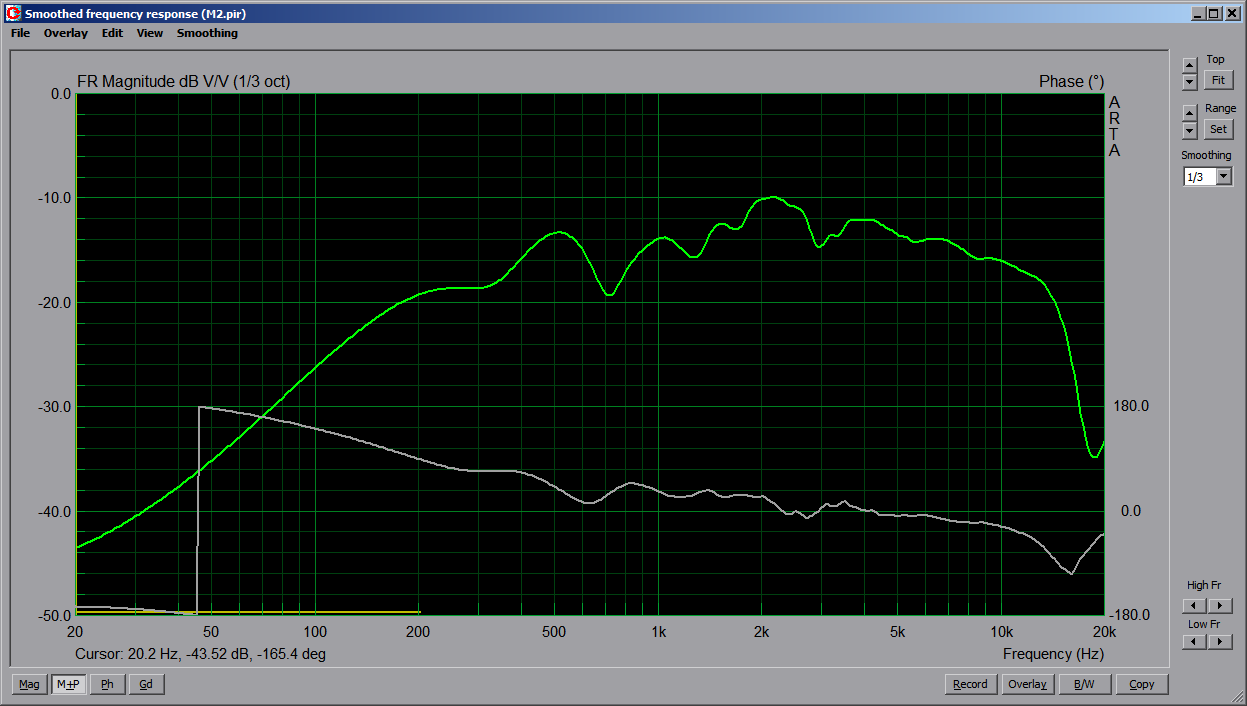Viewport: 1247px width, 706px height.
Task: Click the -30.0 dB axis label
Action: pyautogui.click(x=53, y=407)
